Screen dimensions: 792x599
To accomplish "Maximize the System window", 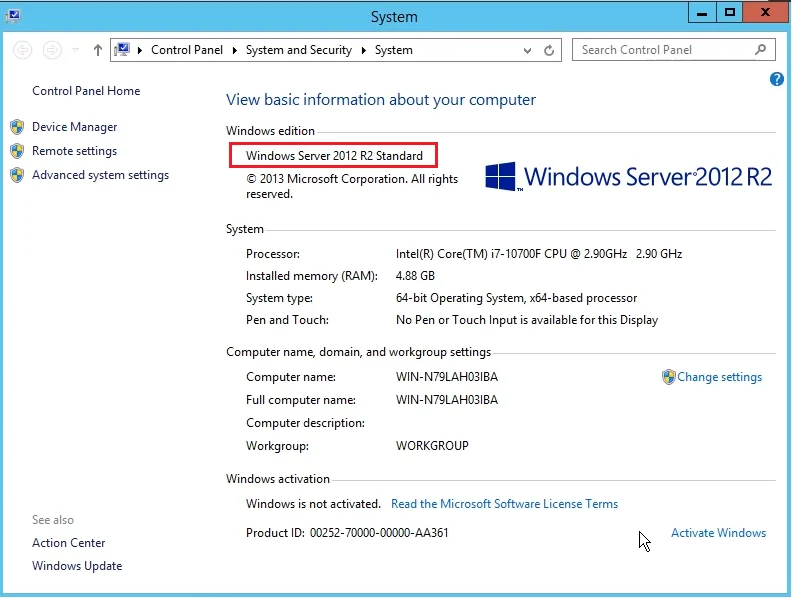I will [730, 13].
